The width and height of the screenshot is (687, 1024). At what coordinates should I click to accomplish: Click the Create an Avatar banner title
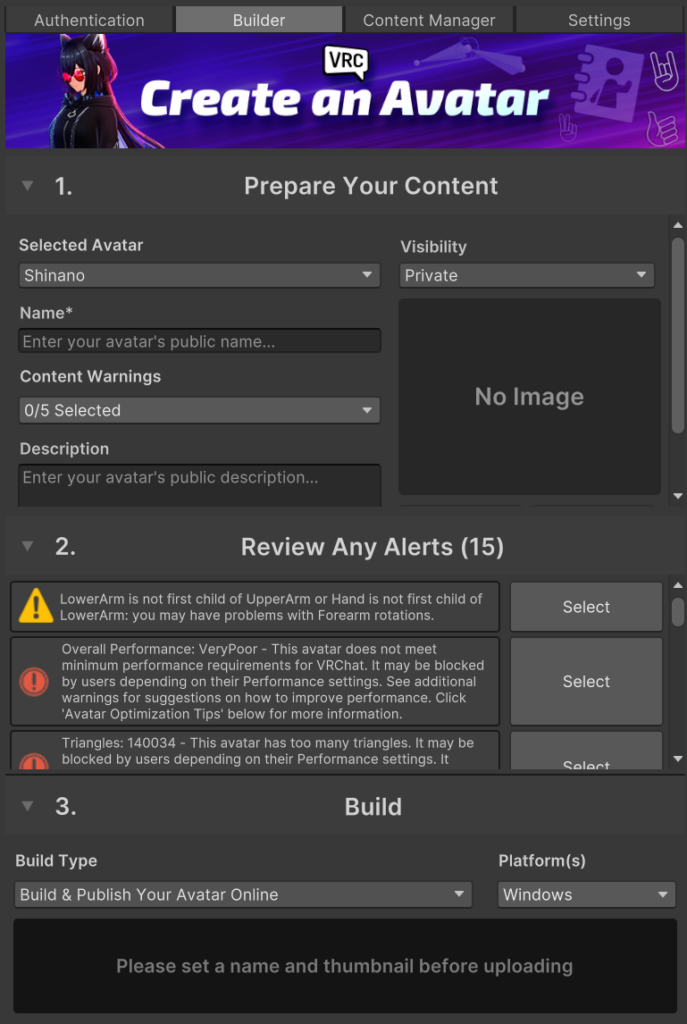tap(344, 99)
